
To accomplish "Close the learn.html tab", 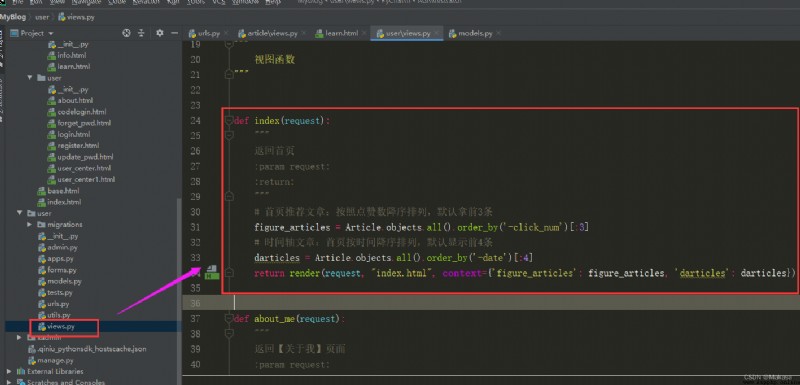I will (x=364, y=33).
